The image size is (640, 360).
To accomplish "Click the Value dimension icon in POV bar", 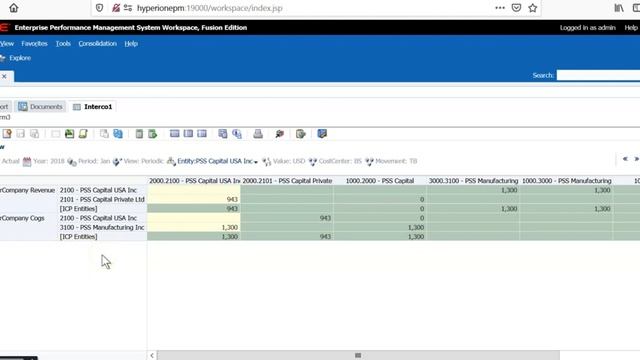I will point(267,162).
